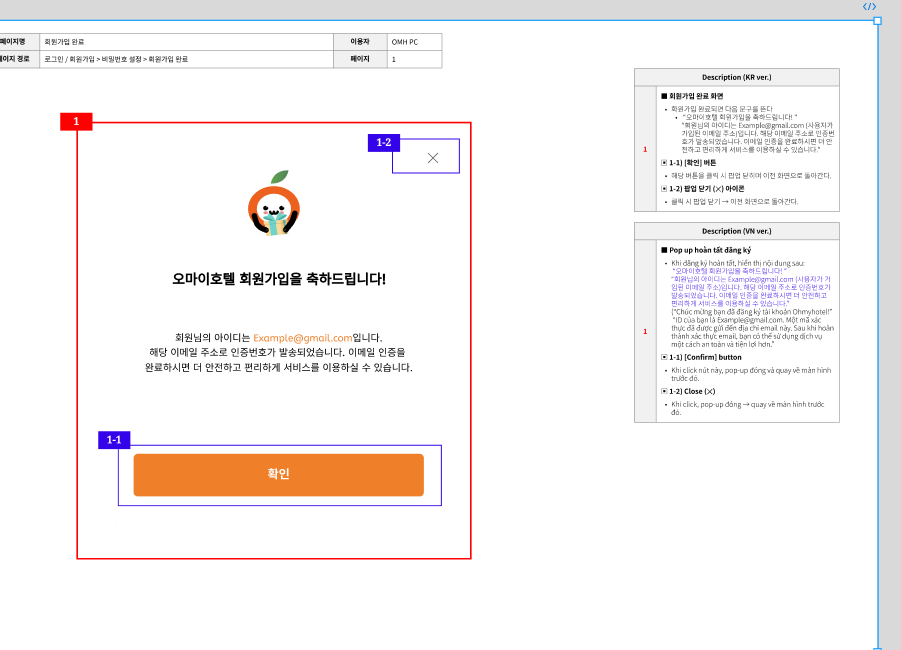Select the 1-1) [확인] 버튼 item
The height and width of the screenshot is (650, 901).
tap(688, 163)
